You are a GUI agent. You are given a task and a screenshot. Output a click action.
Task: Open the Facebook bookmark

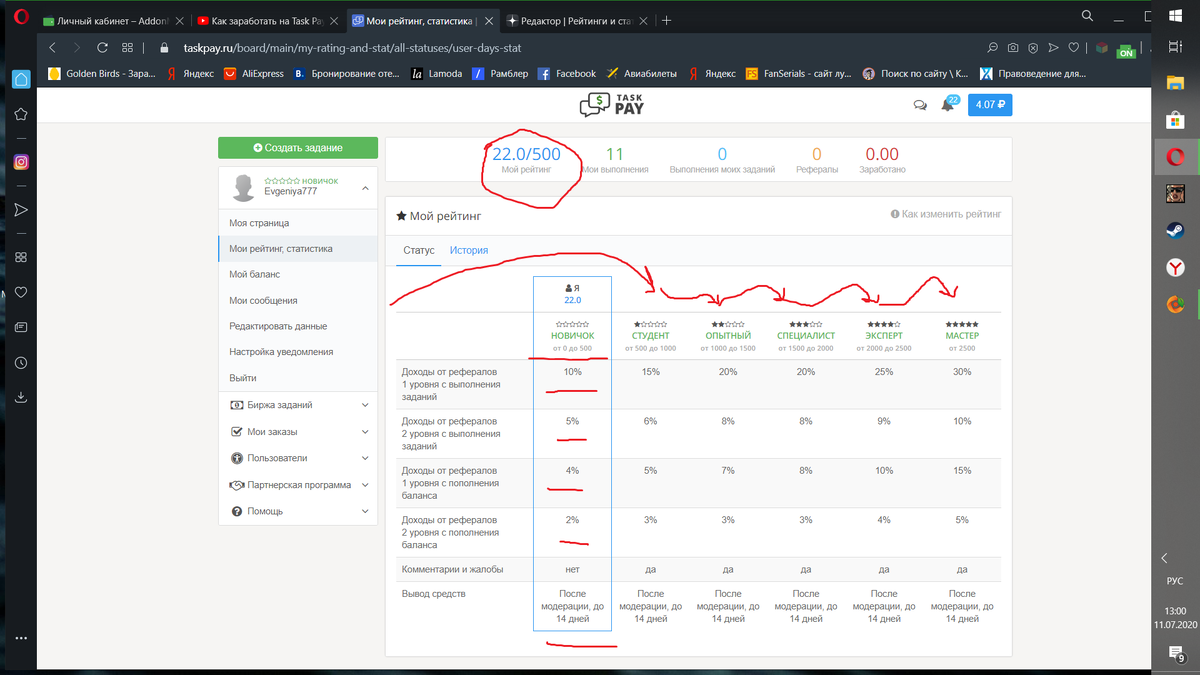pyautogui.click(x=567, y=73)
